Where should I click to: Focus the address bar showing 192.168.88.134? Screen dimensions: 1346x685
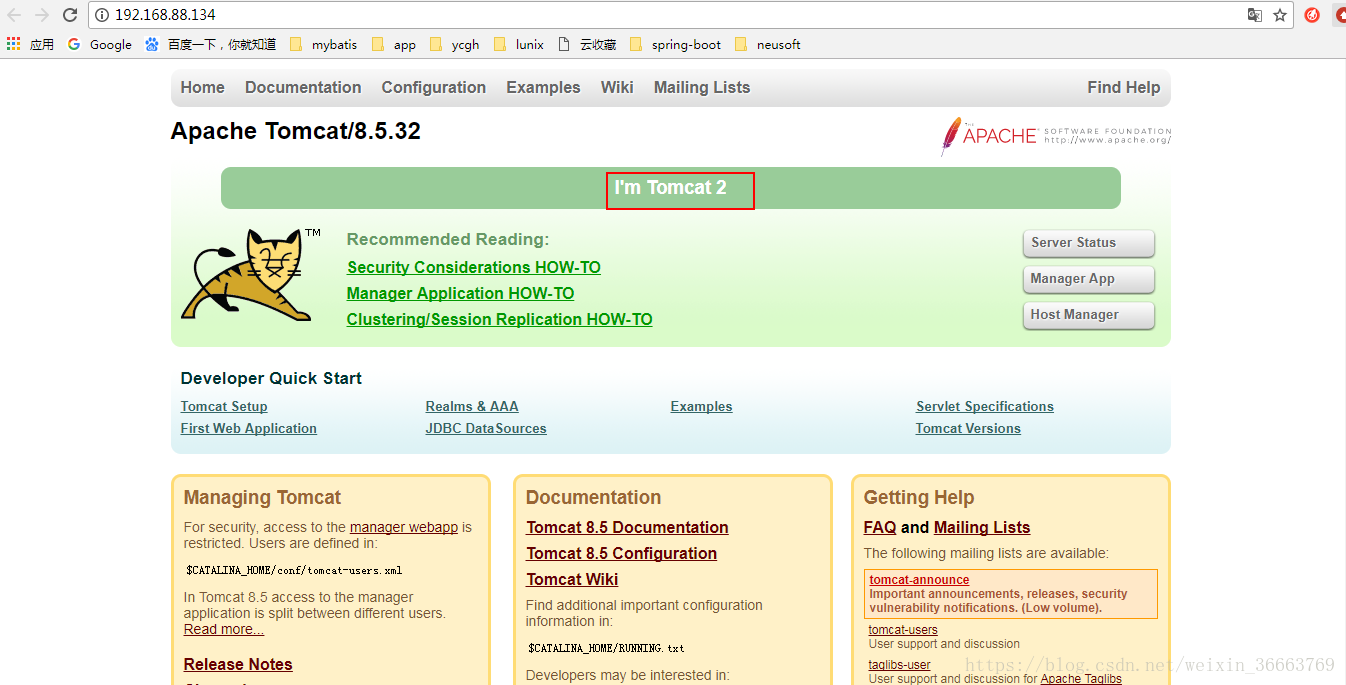point(670,15)
